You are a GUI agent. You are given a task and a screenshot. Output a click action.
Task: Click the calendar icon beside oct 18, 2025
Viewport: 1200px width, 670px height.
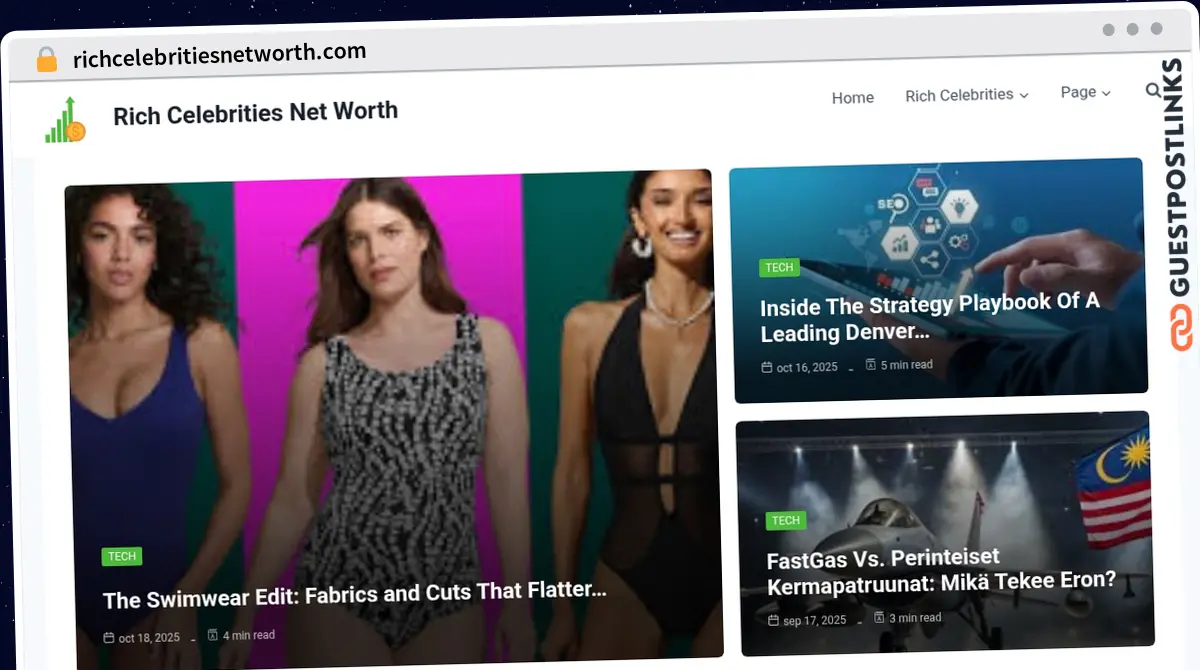109,638
